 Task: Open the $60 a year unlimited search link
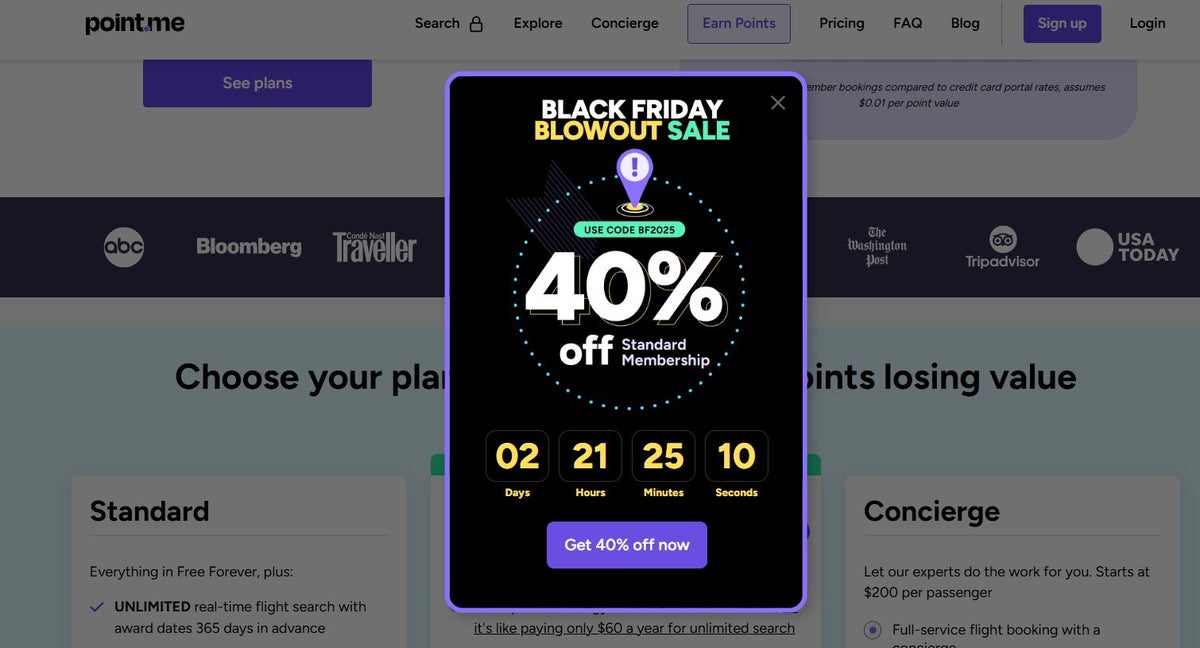[634, 627]
